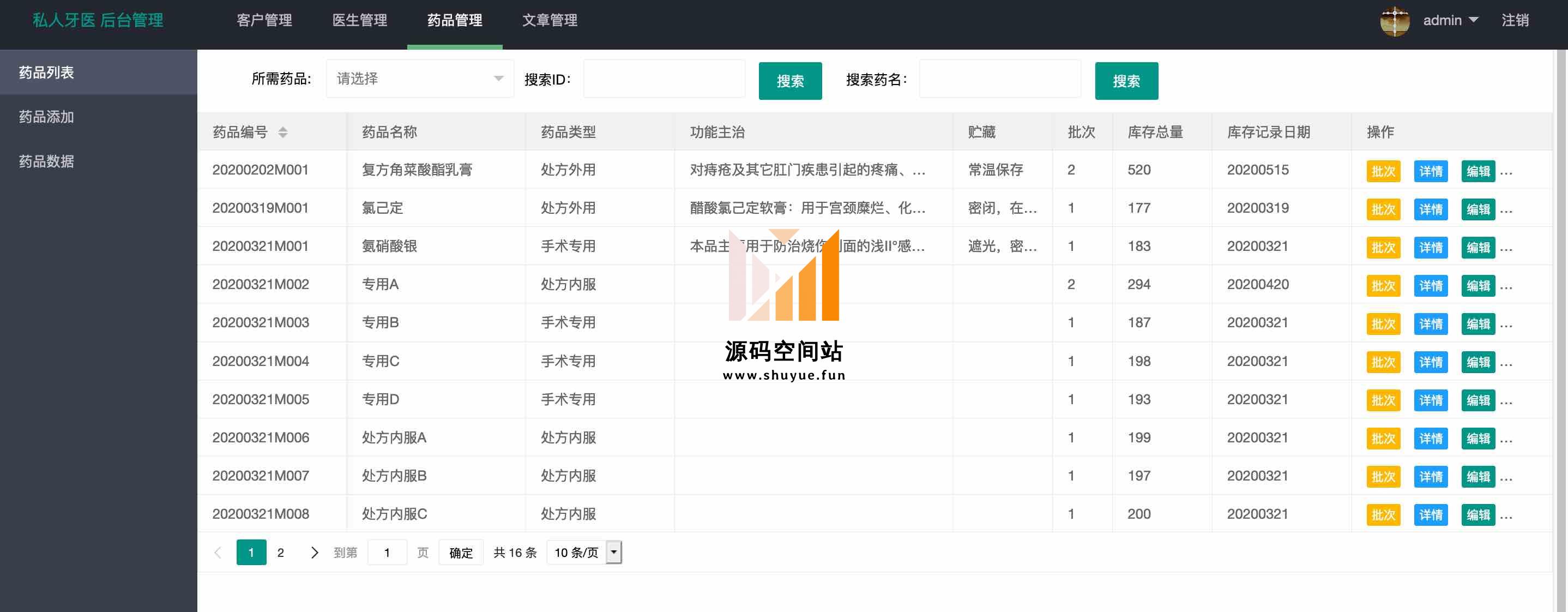Open 药品数据 in the sidebar
Screen dimensions: 1568x612
coord(99,161)
